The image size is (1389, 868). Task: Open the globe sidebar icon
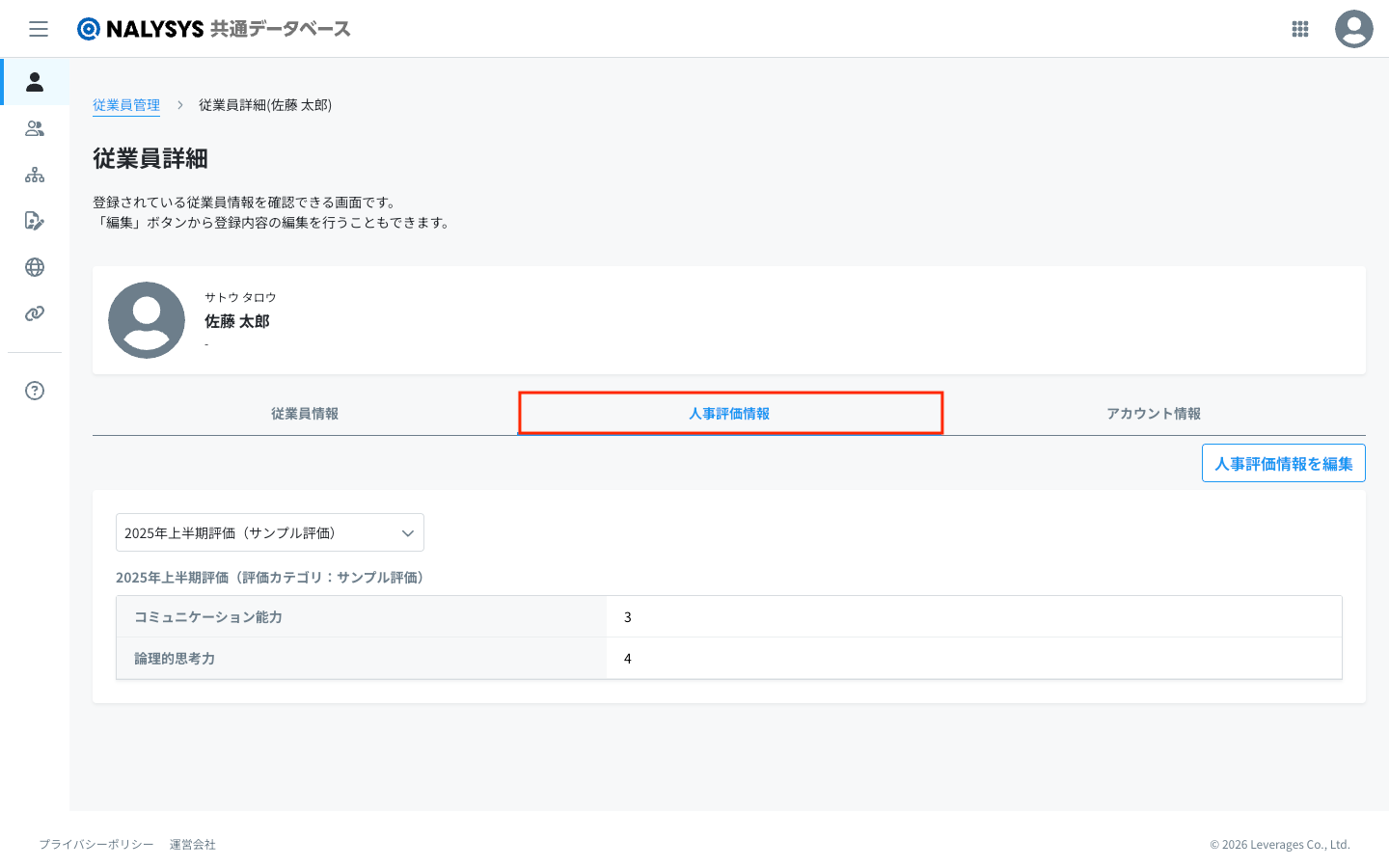35,267
